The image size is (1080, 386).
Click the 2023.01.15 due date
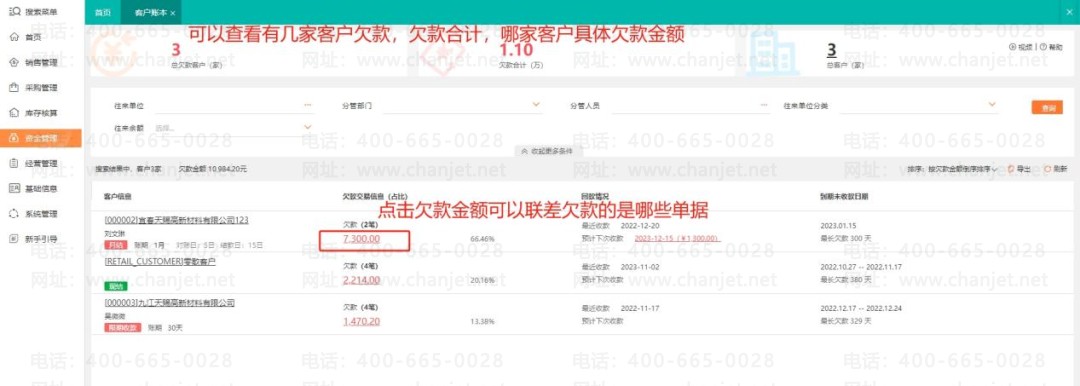(837, 225)
